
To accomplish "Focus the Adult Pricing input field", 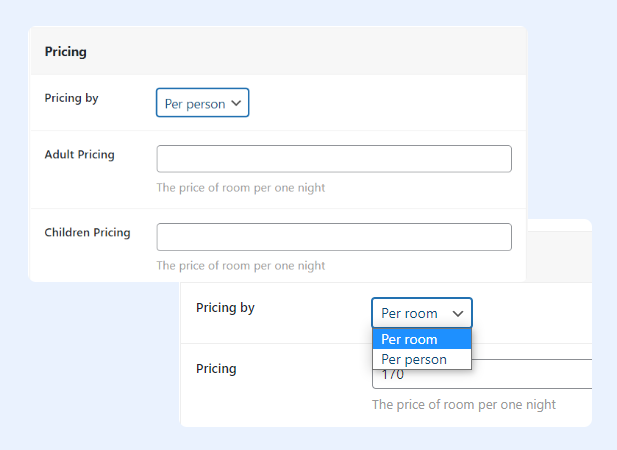I will click(x=334, y=159).
